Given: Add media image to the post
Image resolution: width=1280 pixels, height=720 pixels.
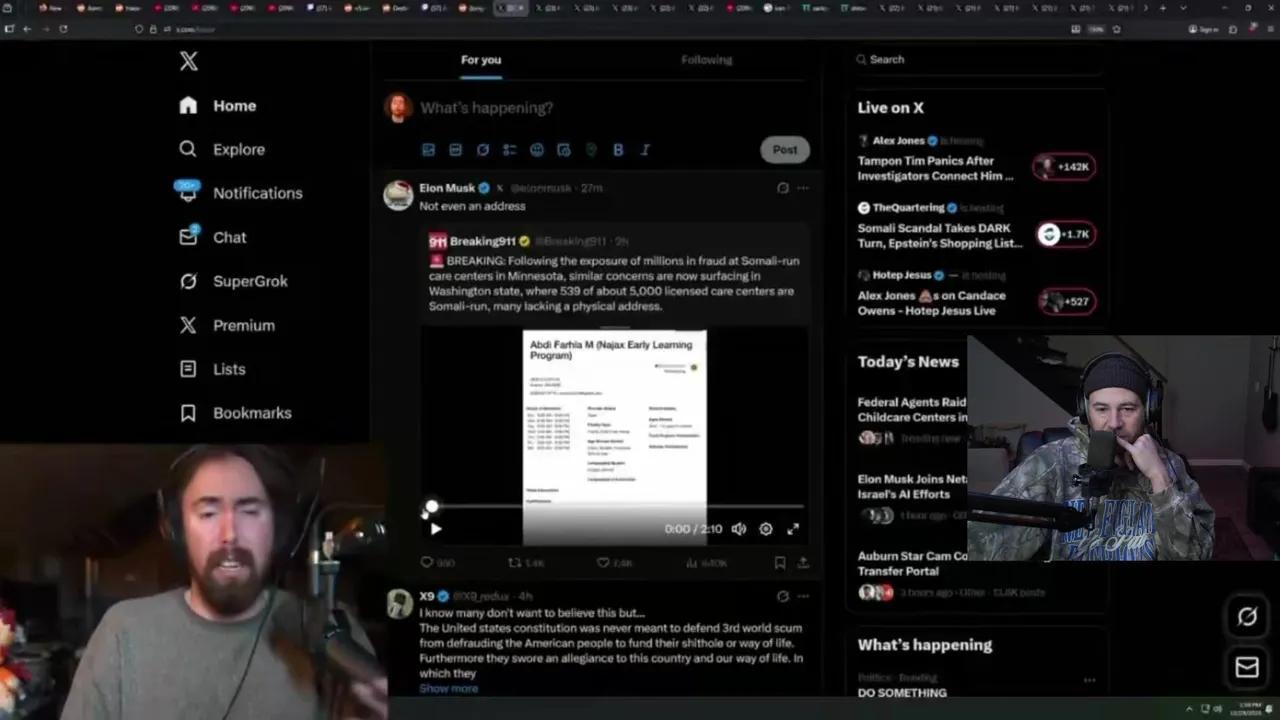Looking at the screenshot, I should pos(428,150).
